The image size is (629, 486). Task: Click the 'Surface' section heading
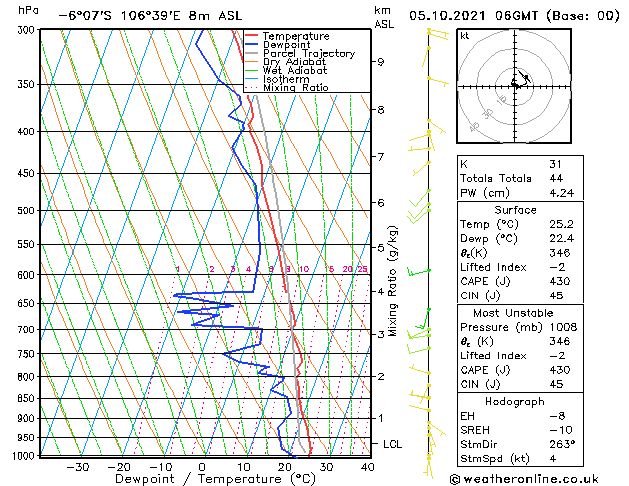tap(515, 210)
